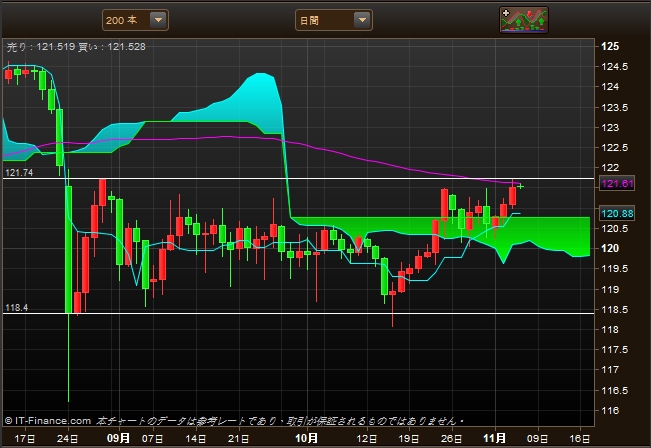The image size is (651, 448).
Task: Click the IT-Finance.com copyright link
Action: pyautogui.click(x=48, y=421)
